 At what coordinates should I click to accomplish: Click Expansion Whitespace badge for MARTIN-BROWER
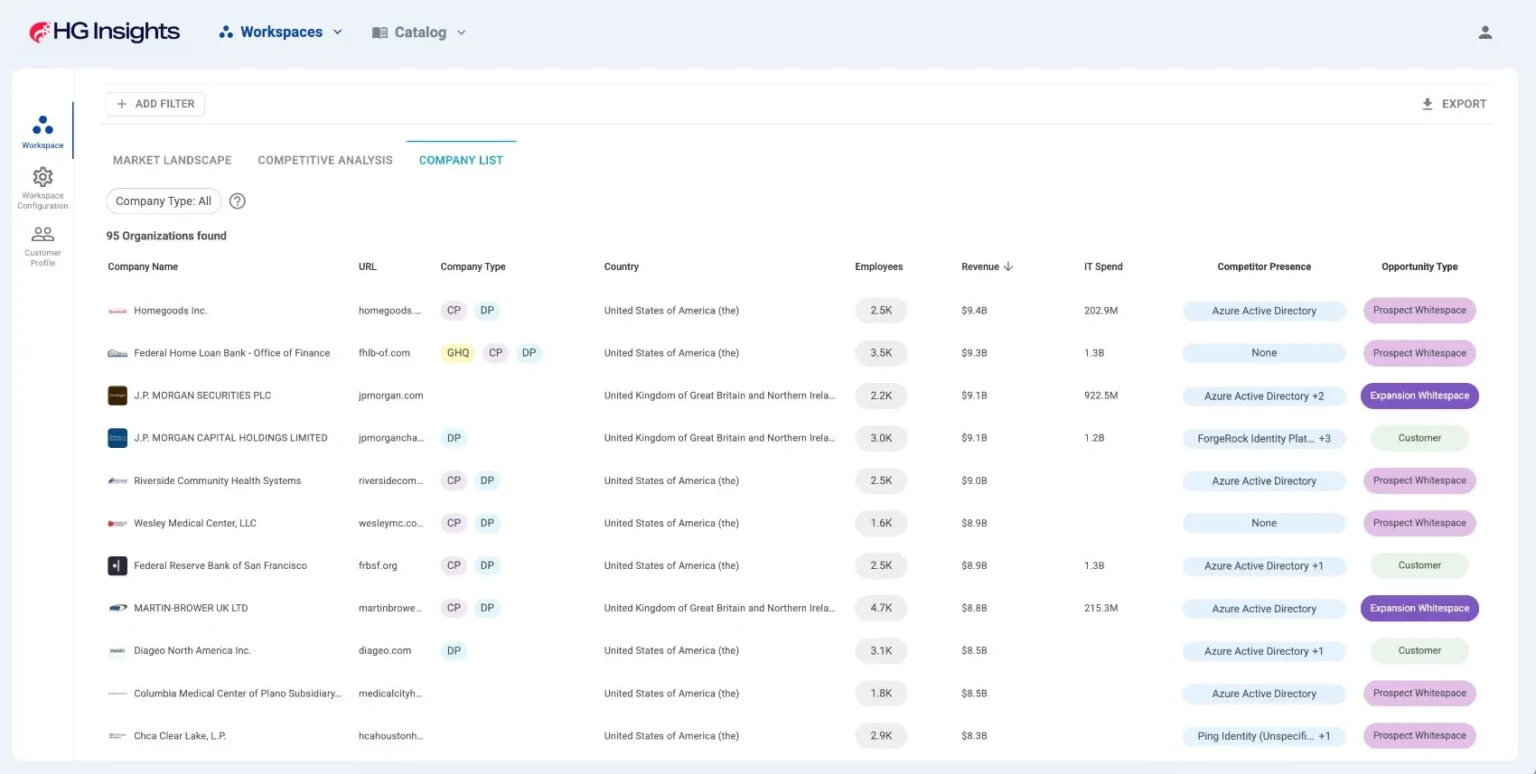tap(1419, 608)
